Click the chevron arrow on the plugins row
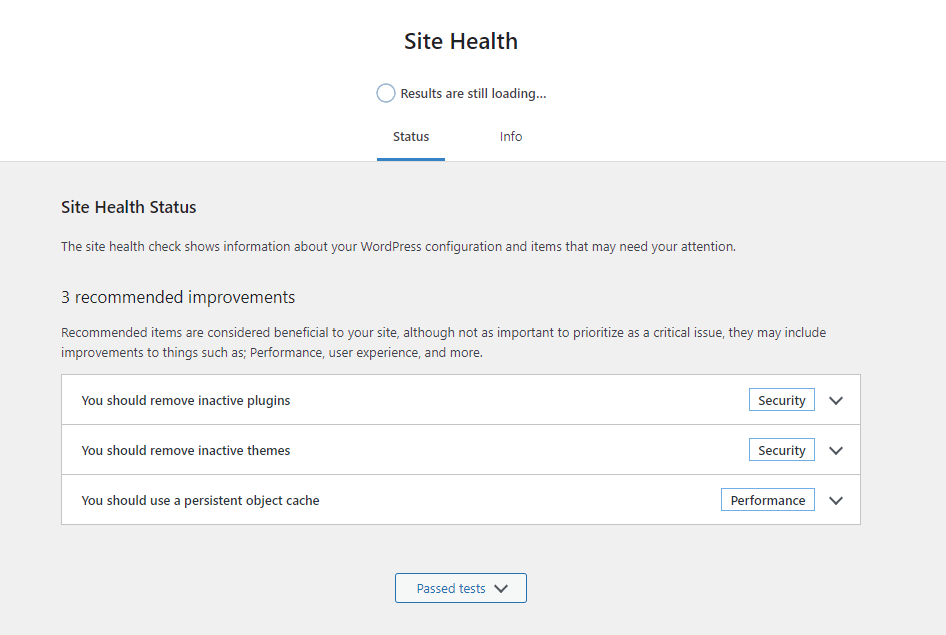The width and height of the screenshot is (946, 635). pyautogui.click(x=836, y=399)
